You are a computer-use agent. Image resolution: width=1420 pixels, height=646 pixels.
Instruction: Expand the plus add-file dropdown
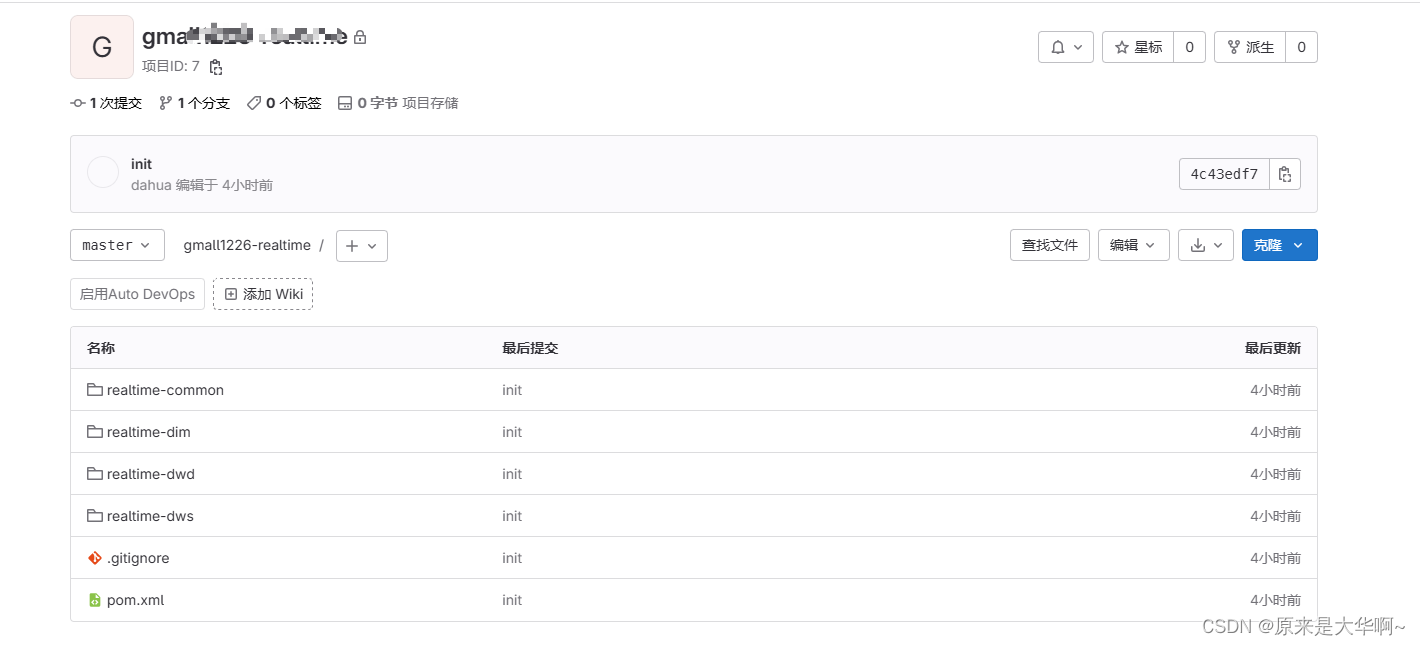[x=361, y=246]
